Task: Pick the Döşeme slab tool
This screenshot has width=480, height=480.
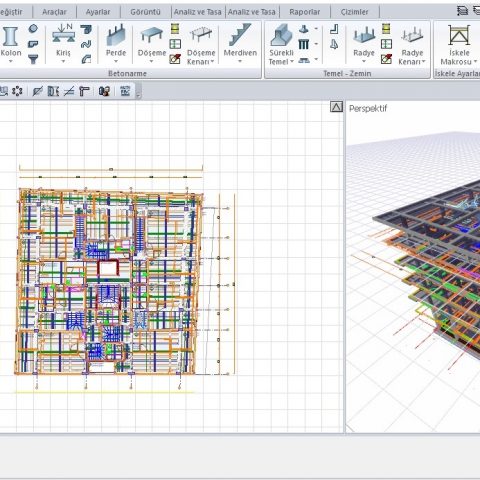Action: [152, 44]
